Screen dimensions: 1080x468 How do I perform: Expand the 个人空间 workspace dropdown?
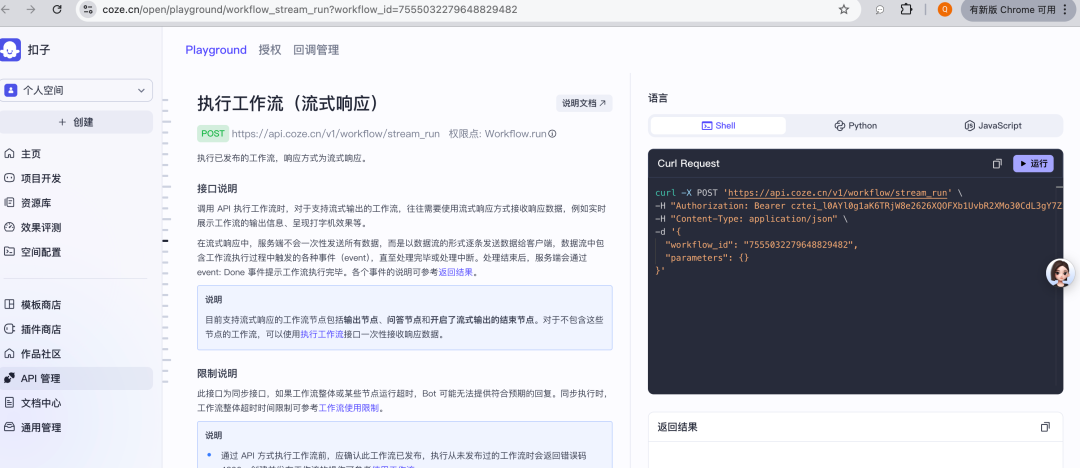(x=77, y=90)
